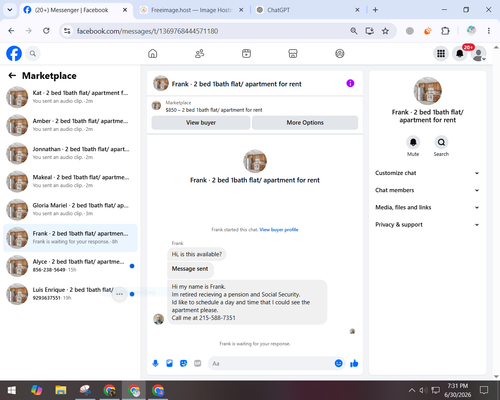The width and height of the screenshot is (500, 400).
Task: Click More Options button
Action: pyautogui.click(x=305, y=123)
